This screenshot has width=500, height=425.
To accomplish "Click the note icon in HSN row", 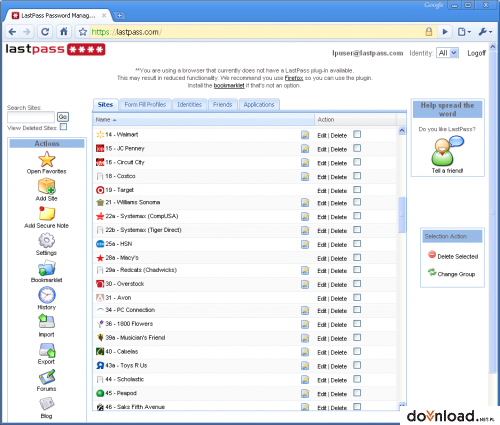I will tap(305, 244).
